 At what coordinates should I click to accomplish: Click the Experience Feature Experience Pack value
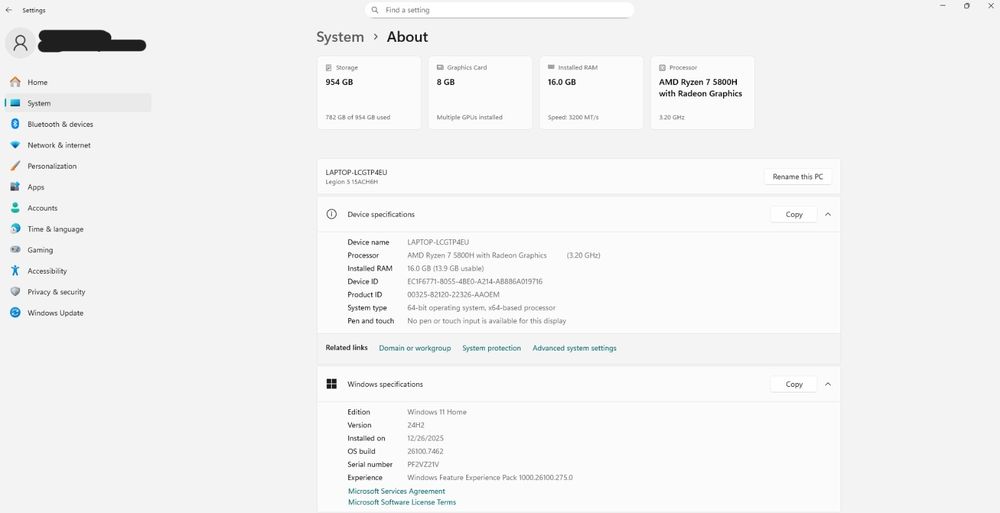[490, 477]
